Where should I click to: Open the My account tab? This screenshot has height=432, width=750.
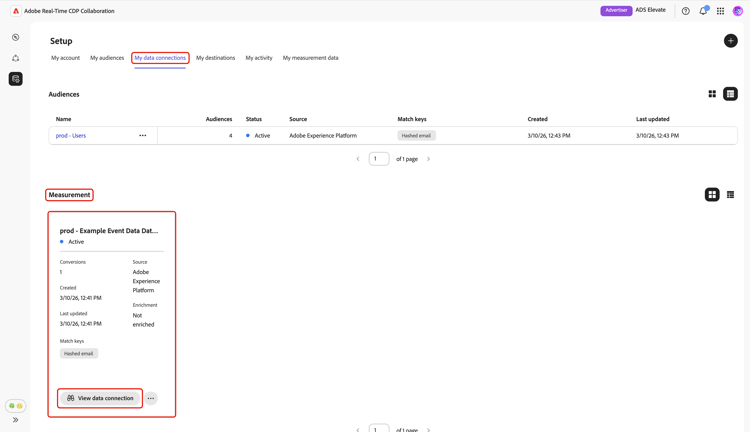66,58
